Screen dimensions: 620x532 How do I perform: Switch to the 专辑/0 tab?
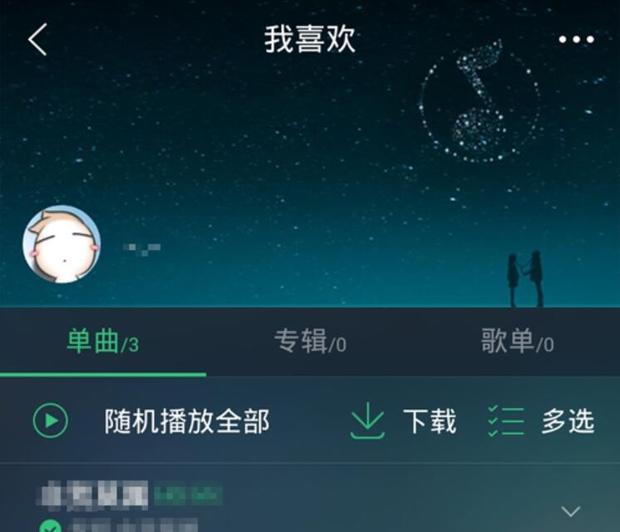pyautogui.click(x=310, y=341)
